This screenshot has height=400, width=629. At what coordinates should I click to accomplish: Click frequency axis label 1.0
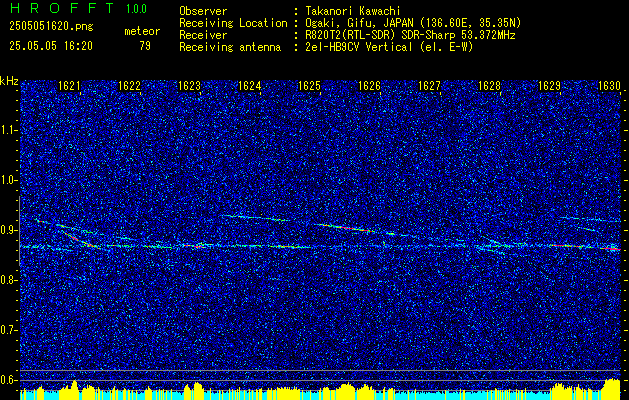tap(8, 181)
